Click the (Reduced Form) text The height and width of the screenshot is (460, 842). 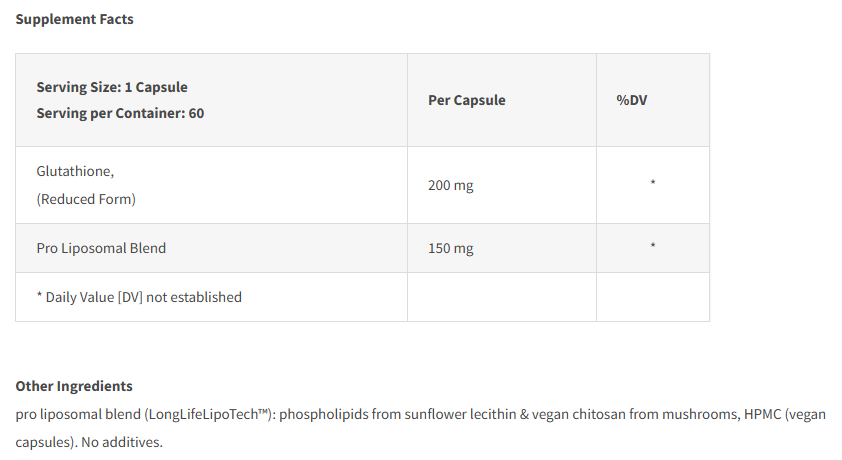tap(86, 199)
